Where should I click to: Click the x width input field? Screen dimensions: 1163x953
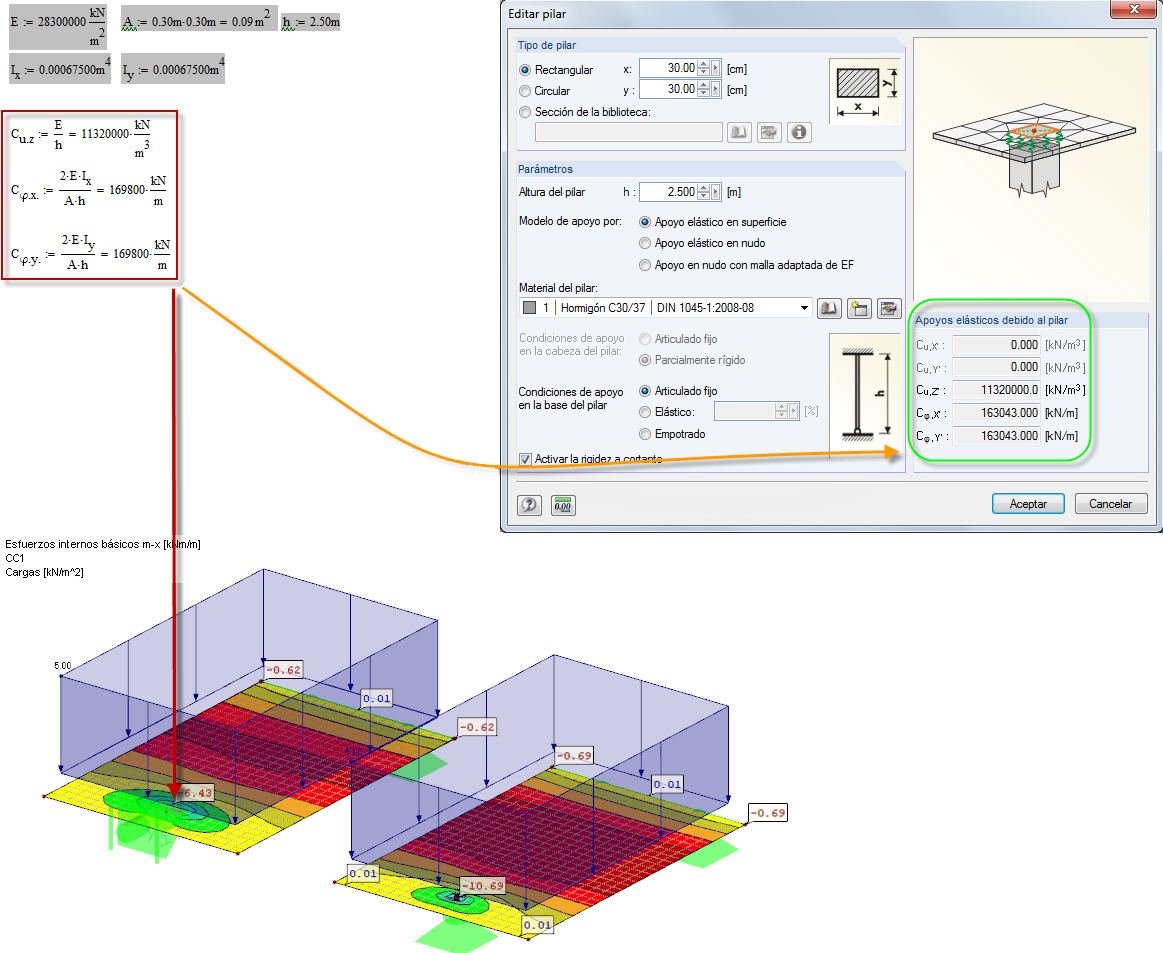pyautogui.click(x=668, y=68)
